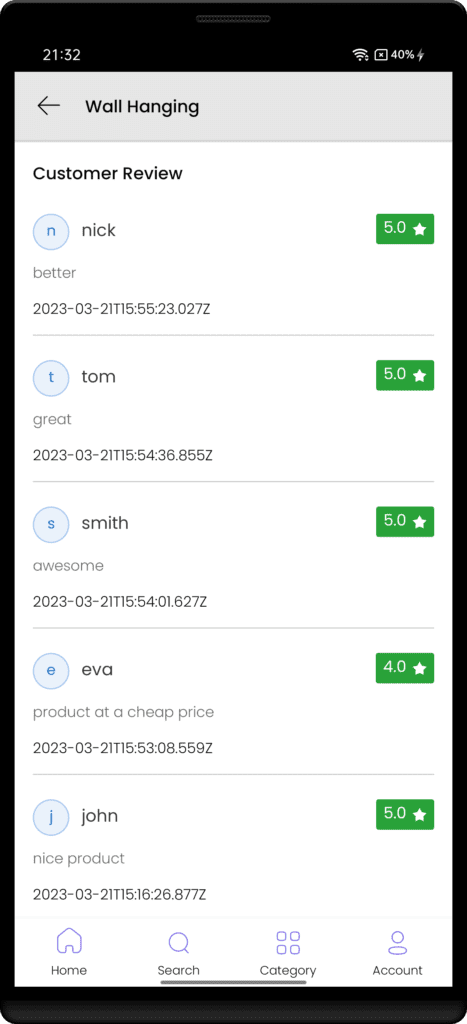The height and width of the screenshot is (1024, 467).
Task: Click the Customer Review heading
Action: click(x=108, y=173)
